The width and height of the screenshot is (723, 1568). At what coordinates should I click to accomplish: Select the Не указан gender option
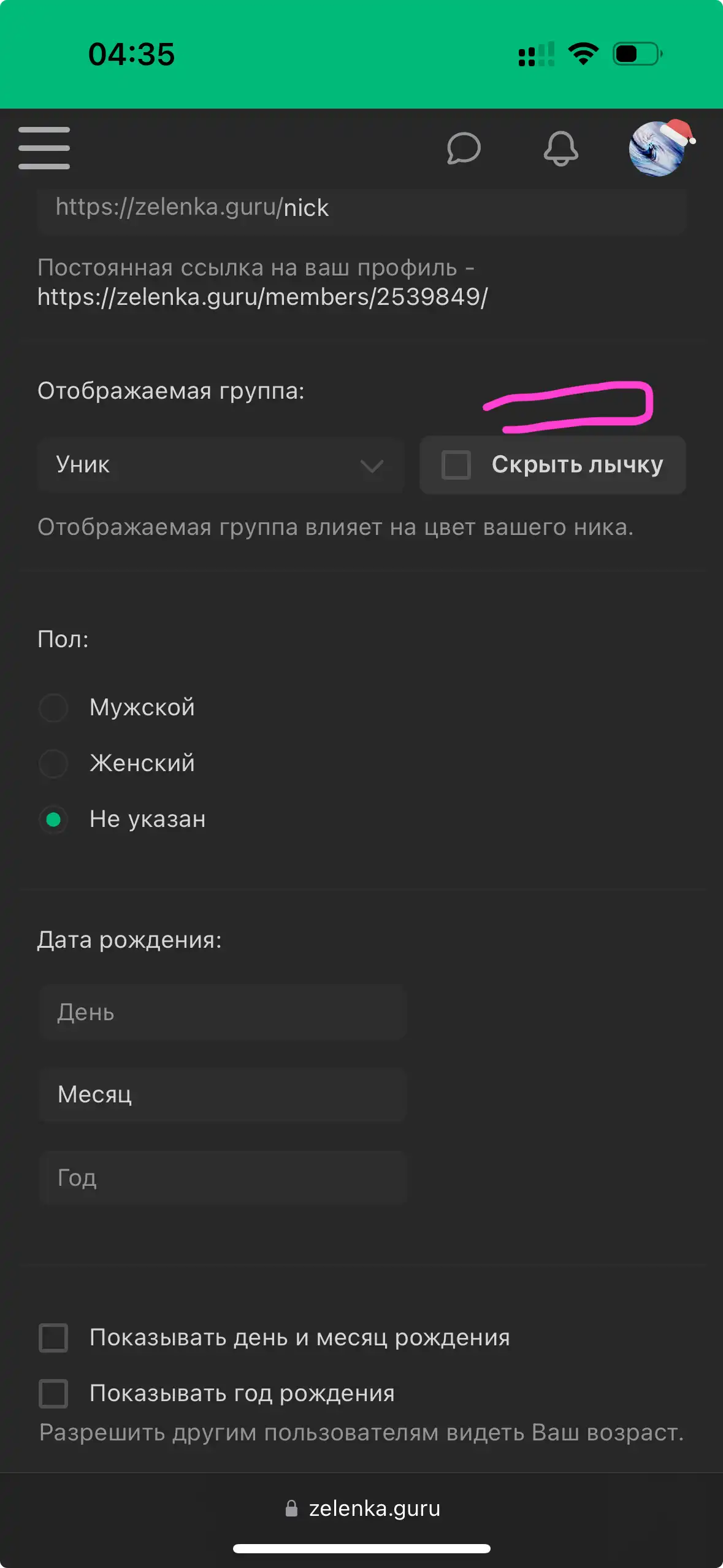point(53,820)
